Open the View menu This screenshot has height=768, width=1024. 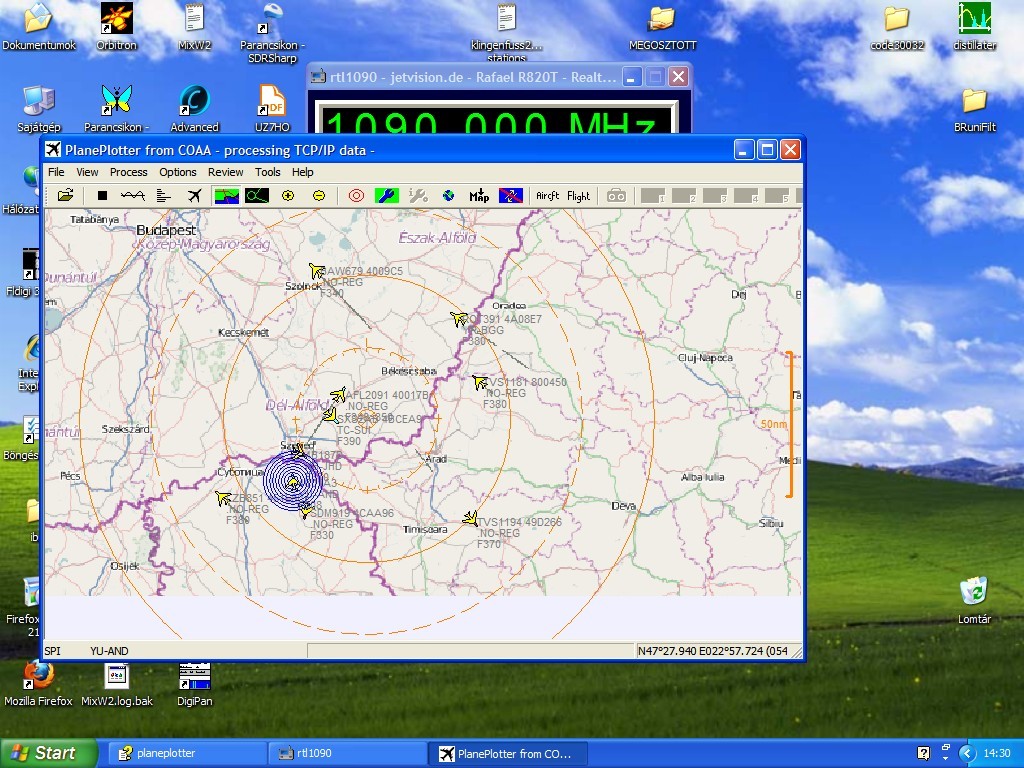[x=87, y=172]
